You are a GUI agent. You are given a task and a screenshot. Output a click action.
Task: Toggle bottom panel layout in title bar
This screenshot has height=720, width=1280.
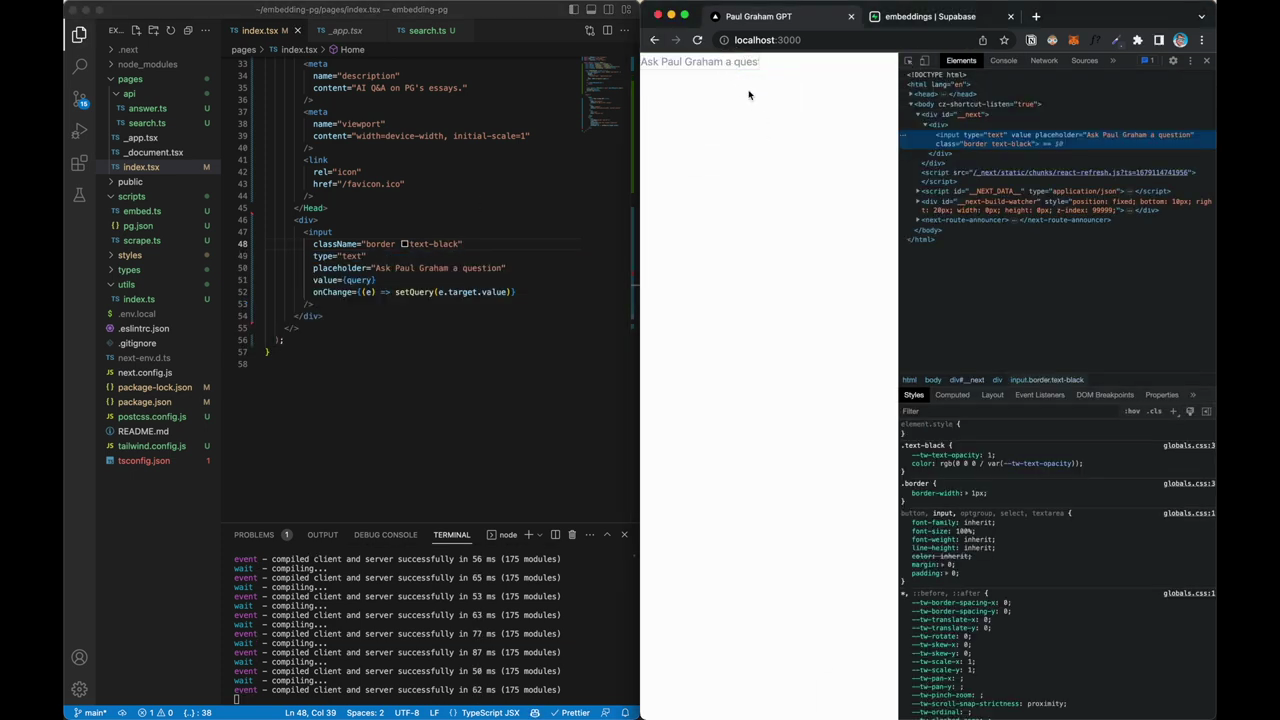591,10
